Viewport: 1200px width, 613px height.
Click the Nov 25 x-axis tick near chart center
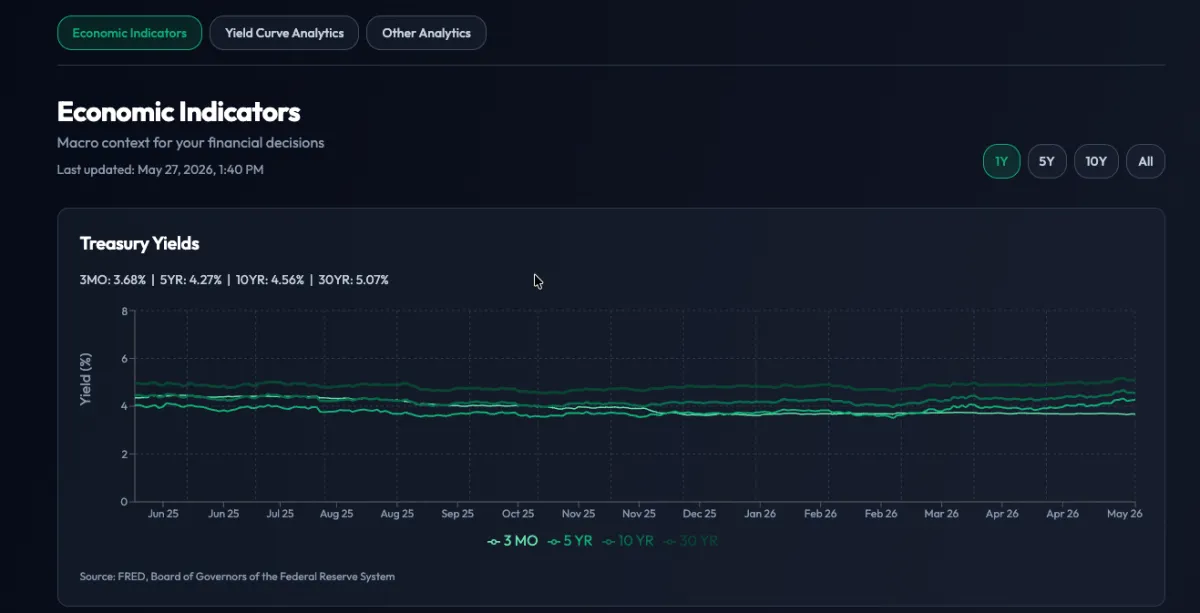click(639, 514)
